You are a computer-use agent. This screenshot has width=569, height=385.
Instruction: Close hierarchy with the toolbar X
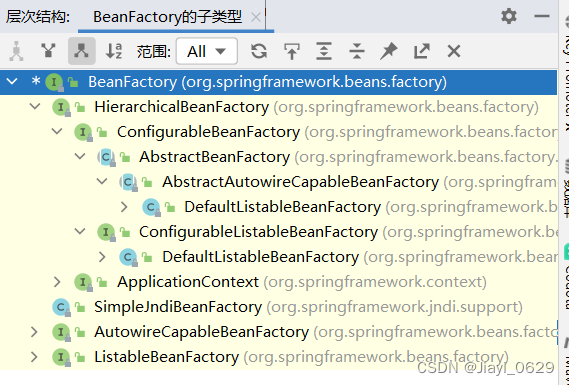coord(454,51)
